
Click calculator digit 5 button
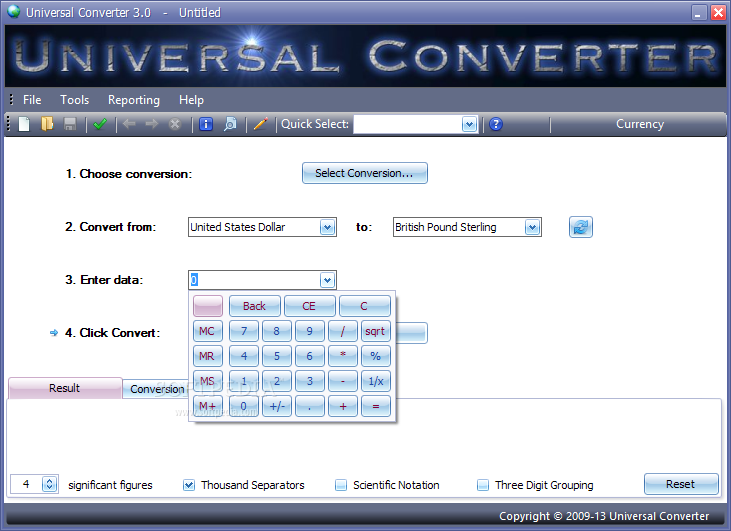coord(277,356)
